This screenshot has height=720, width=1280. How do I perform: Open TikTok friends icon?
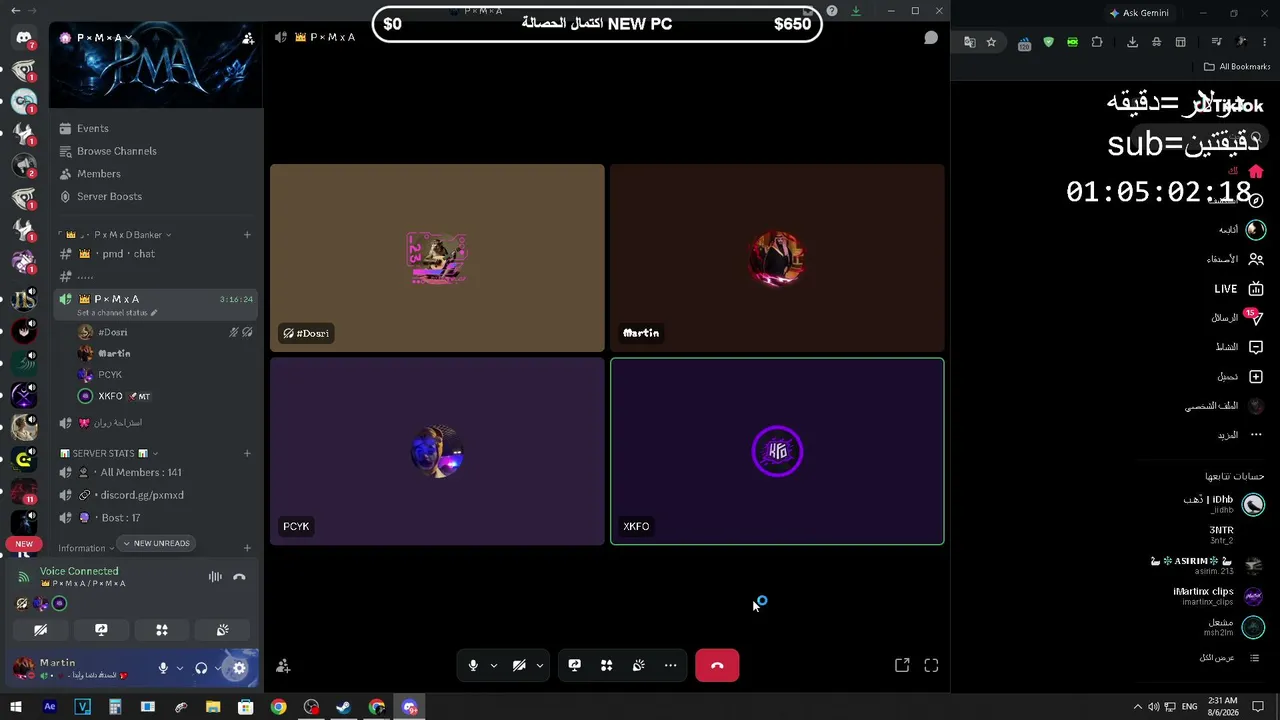coord(1256,259)
